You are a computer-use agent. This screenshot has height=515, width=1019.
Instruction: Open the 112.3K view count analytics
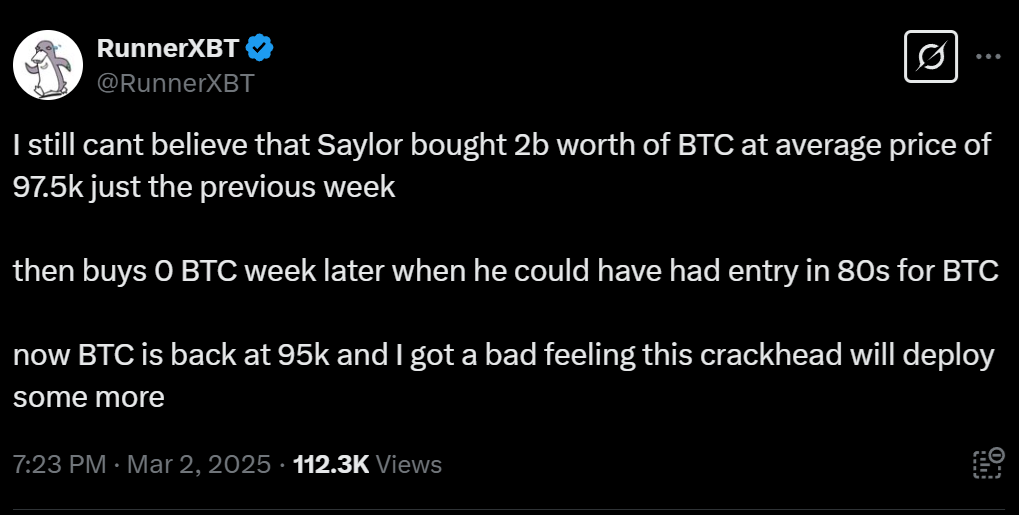tap(331, 464)
